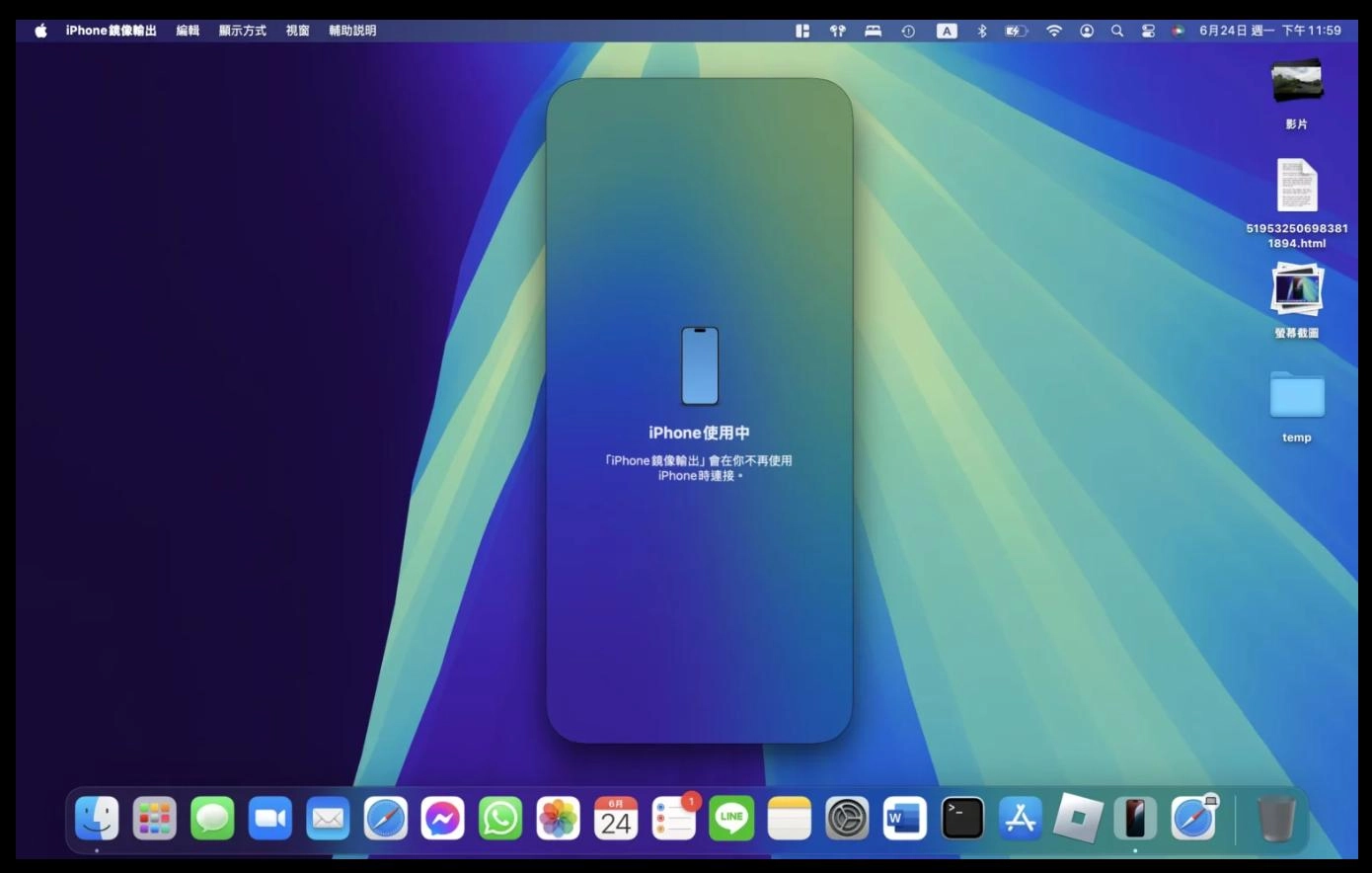Click the iPhone image in mirroring window

click(700, 365)
